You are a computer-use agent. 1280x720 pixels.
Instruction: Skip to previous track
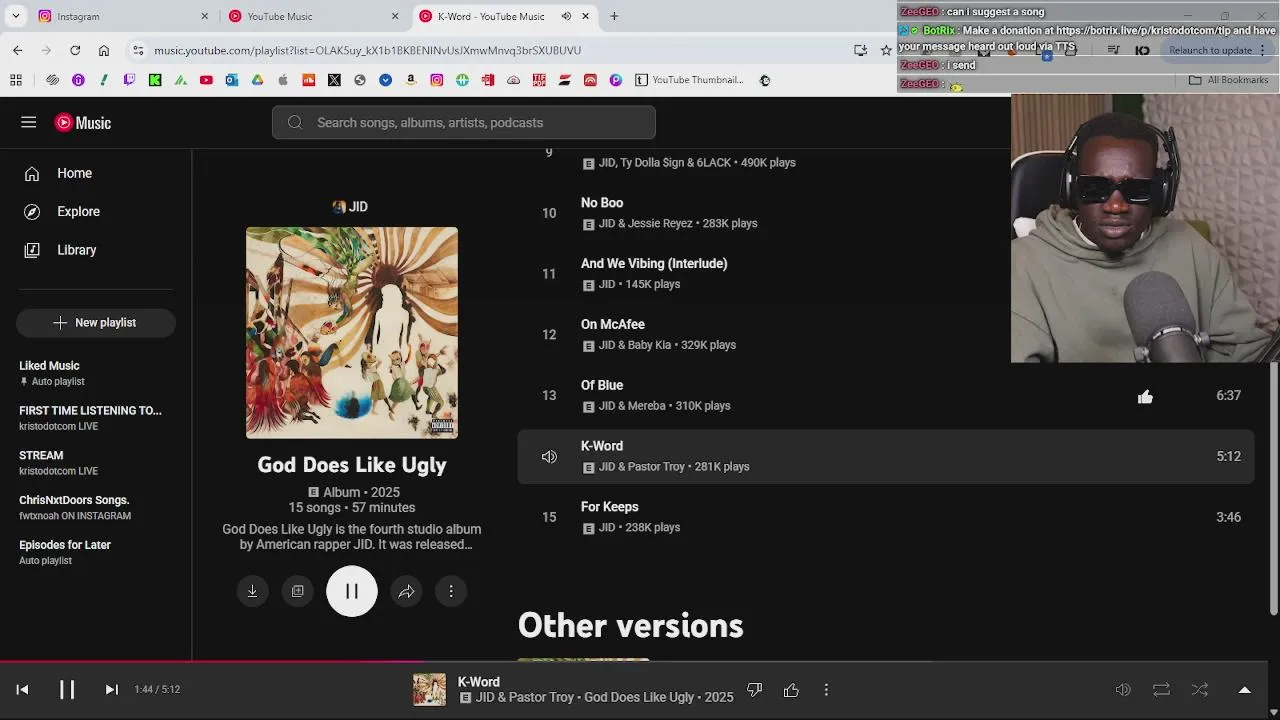tap(22, 689)
